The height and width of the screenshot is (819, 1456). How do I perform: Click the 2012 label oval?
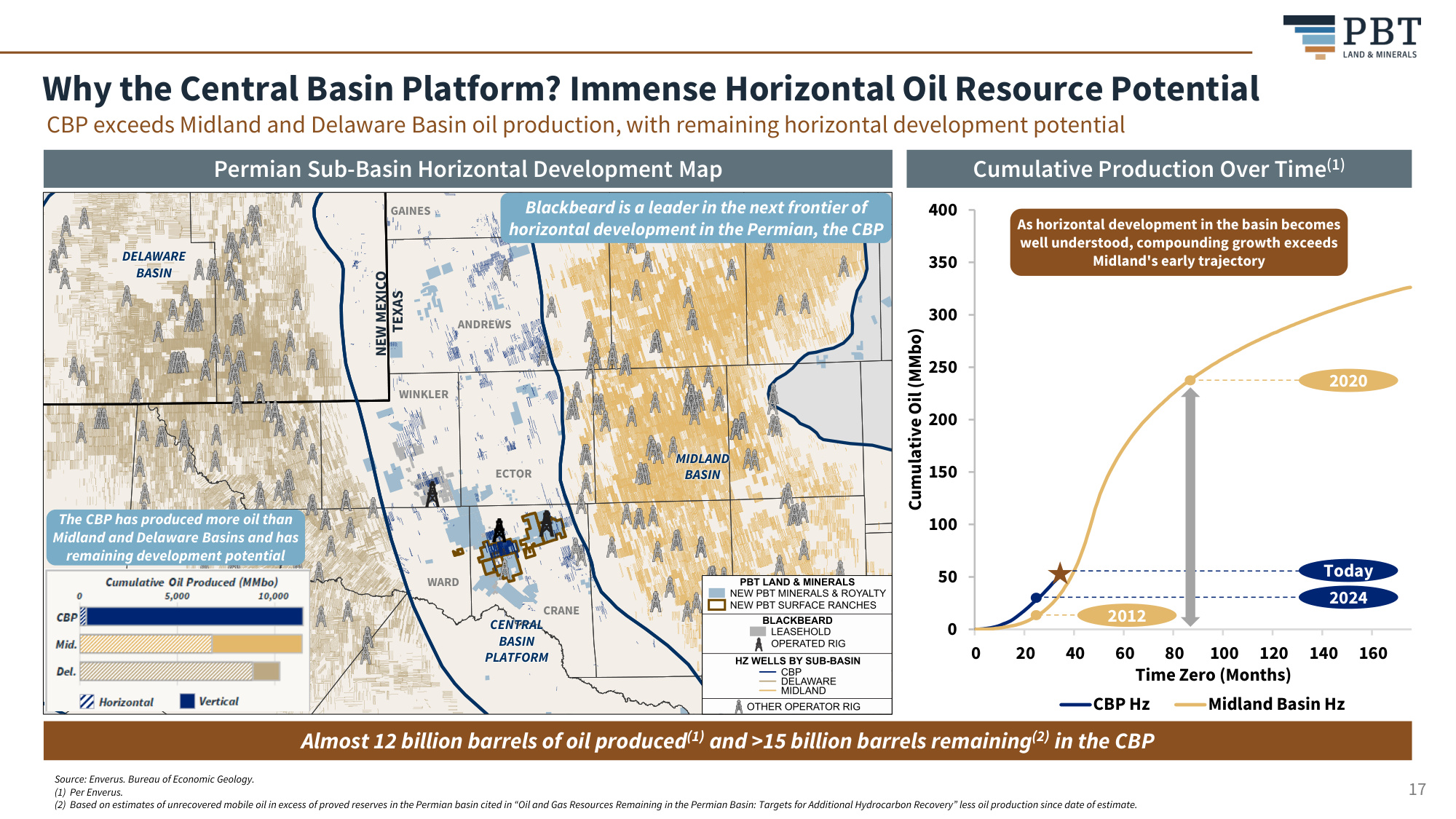[x=1127, y=616]
